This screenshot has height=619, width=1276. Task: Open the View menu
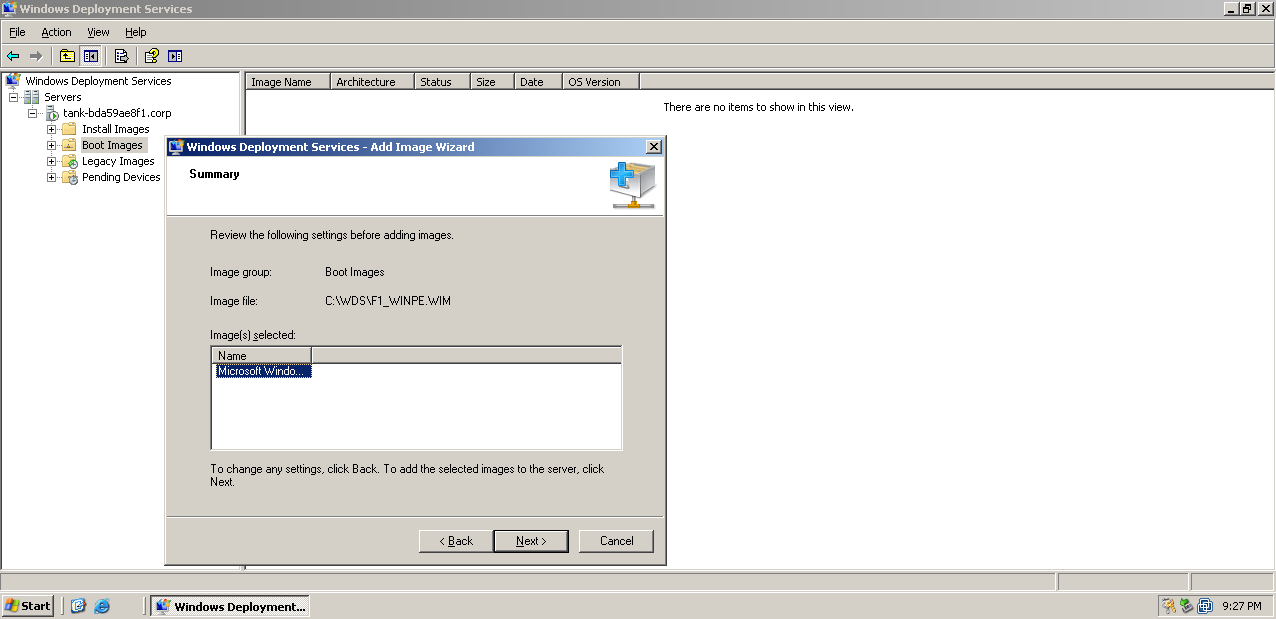98,32
